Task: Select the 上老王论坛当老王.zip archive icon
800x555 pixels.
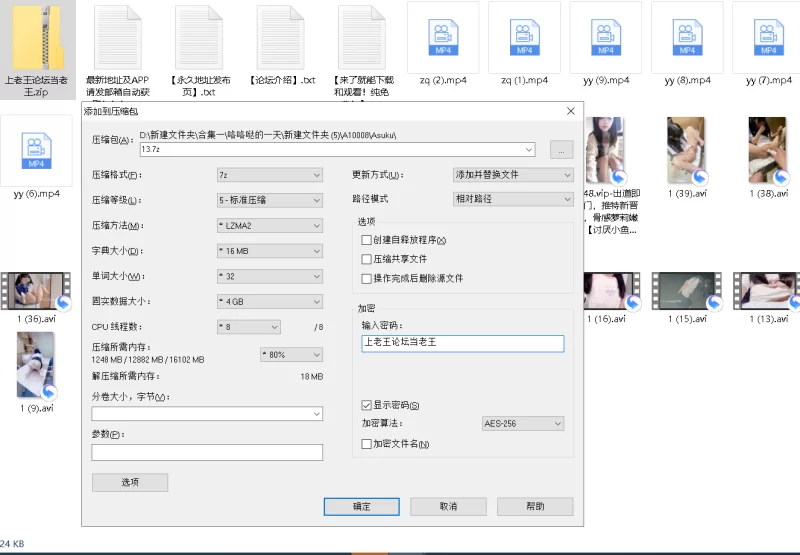Action: click(x=38, y=39)
